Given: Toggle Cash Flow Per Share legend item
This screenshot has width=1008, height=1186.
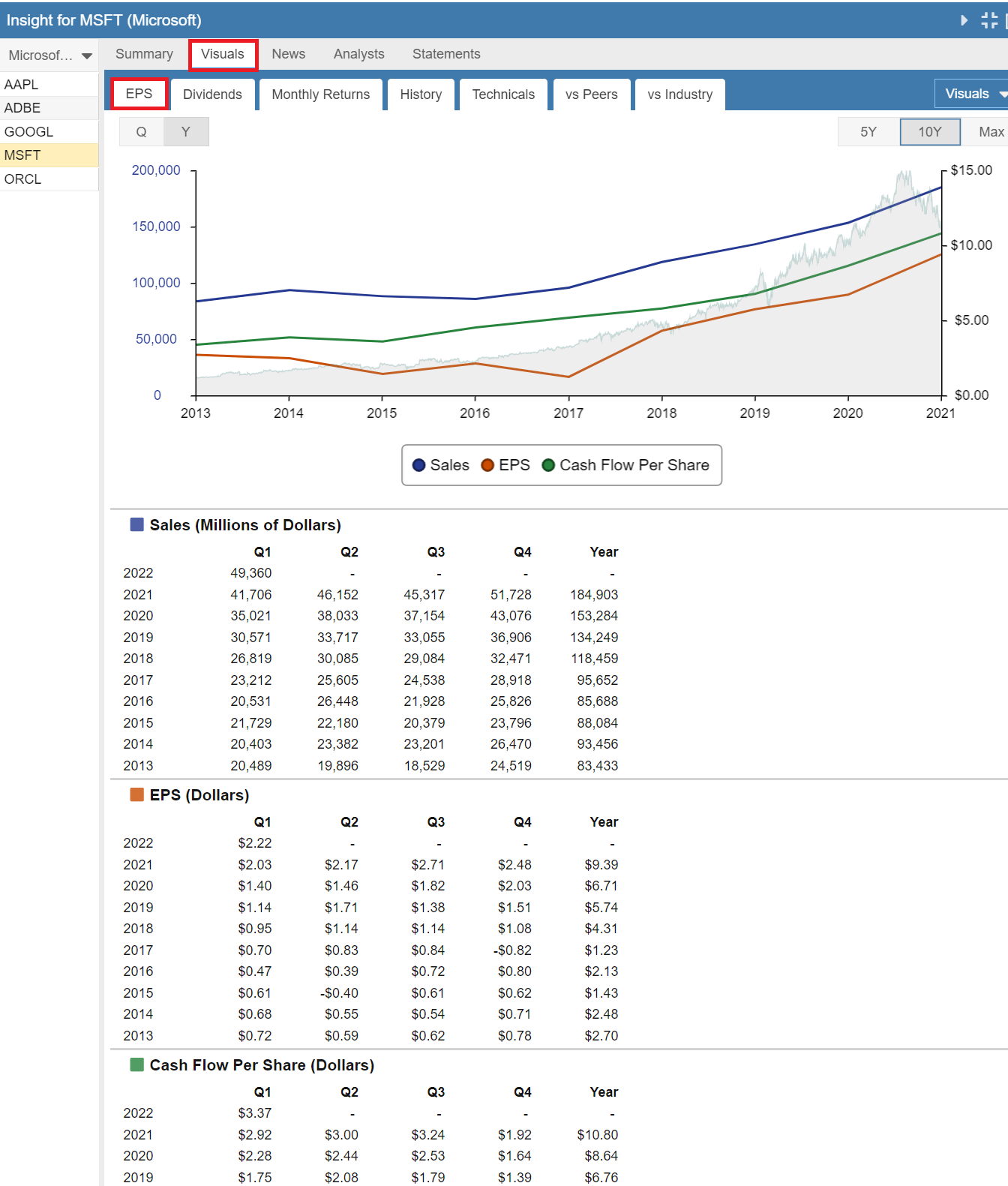Looking at the screenshot, I should (625, 465).
